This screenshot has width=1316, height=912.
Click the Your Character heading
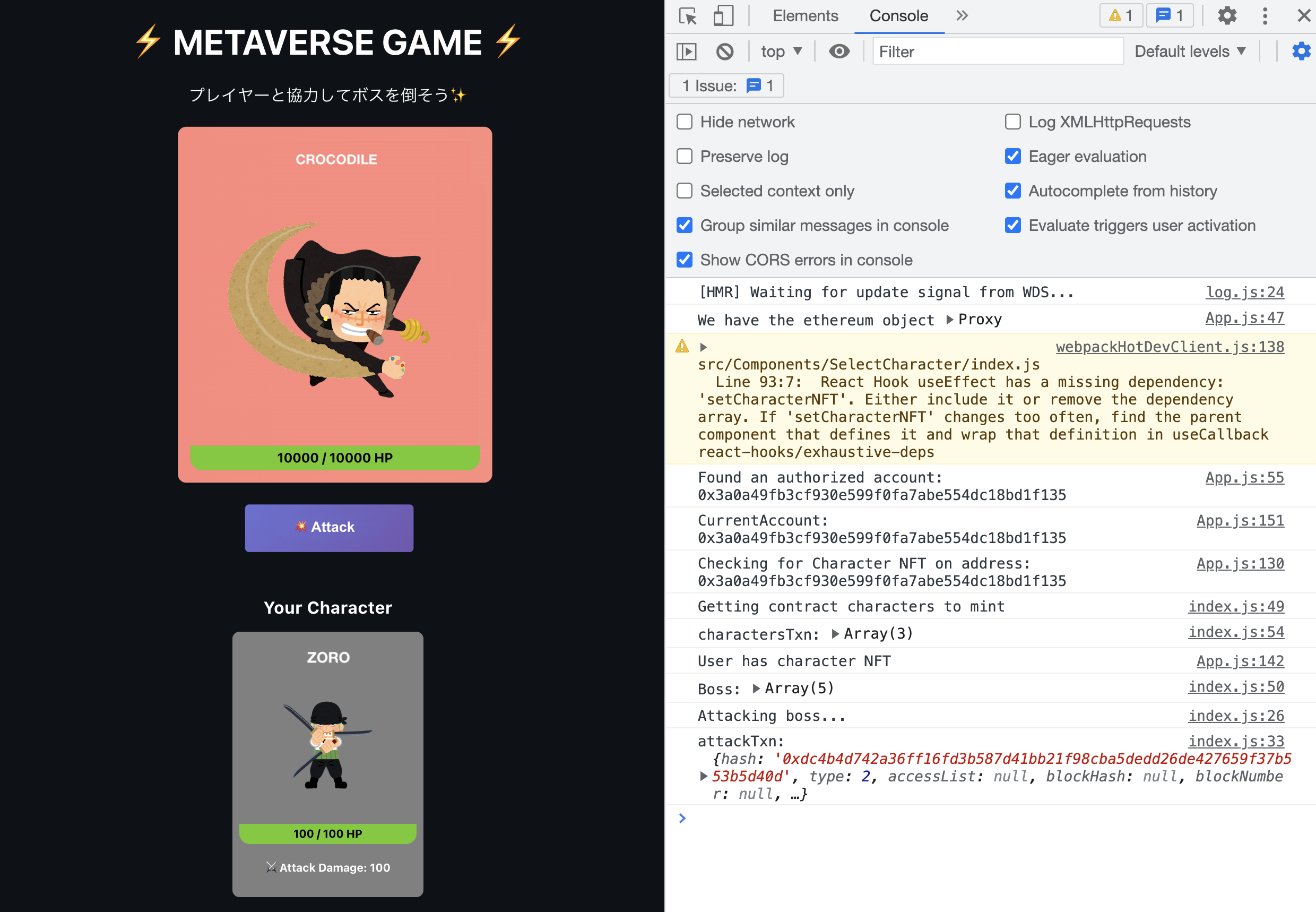(x=328, y=607)
